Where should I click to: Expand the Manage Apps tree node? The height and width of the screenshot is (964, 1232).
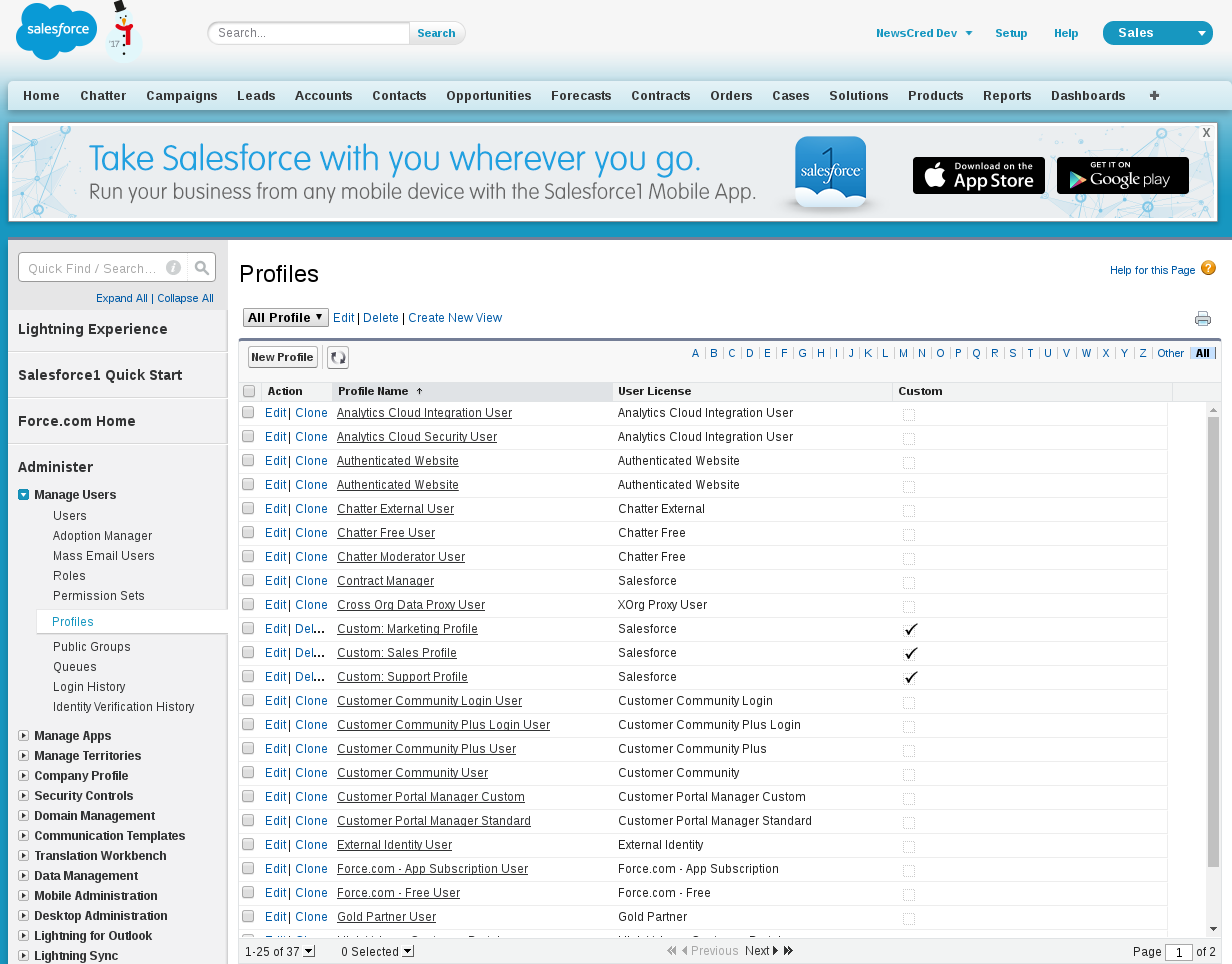tap(23, 735)
